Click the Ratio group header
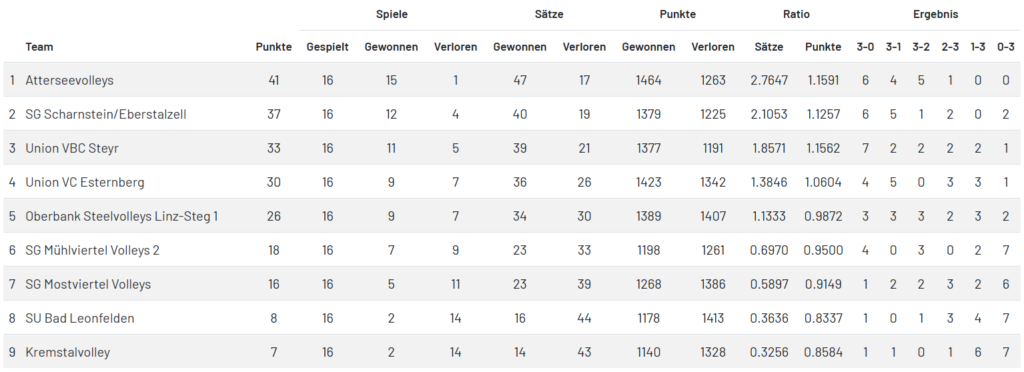The image size is (1024, 372). click(796, 14)
